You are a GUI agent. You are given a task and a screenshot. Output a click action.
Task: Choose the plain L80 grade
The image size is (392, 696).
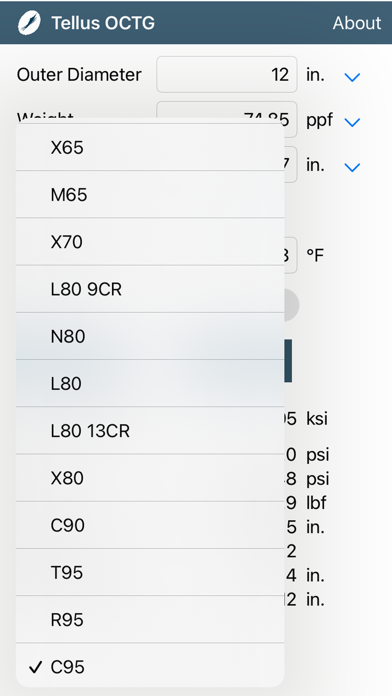point(150,384)
